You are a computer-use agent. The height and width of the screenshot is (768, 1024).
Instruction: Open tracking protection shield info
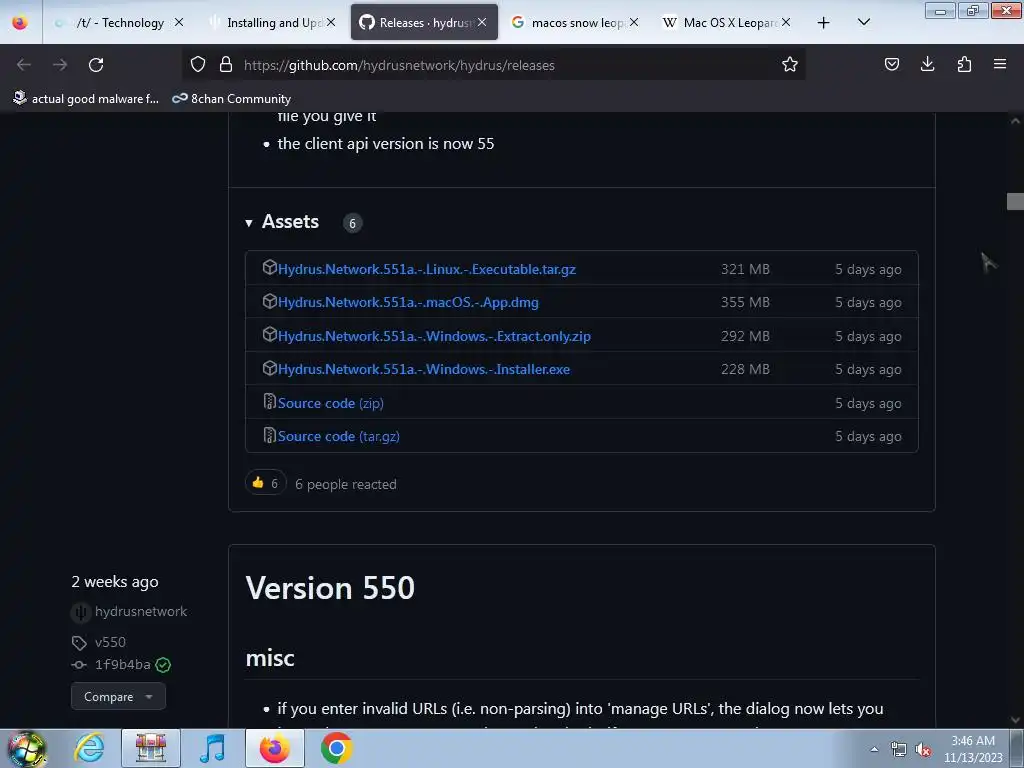click(198, 64)
